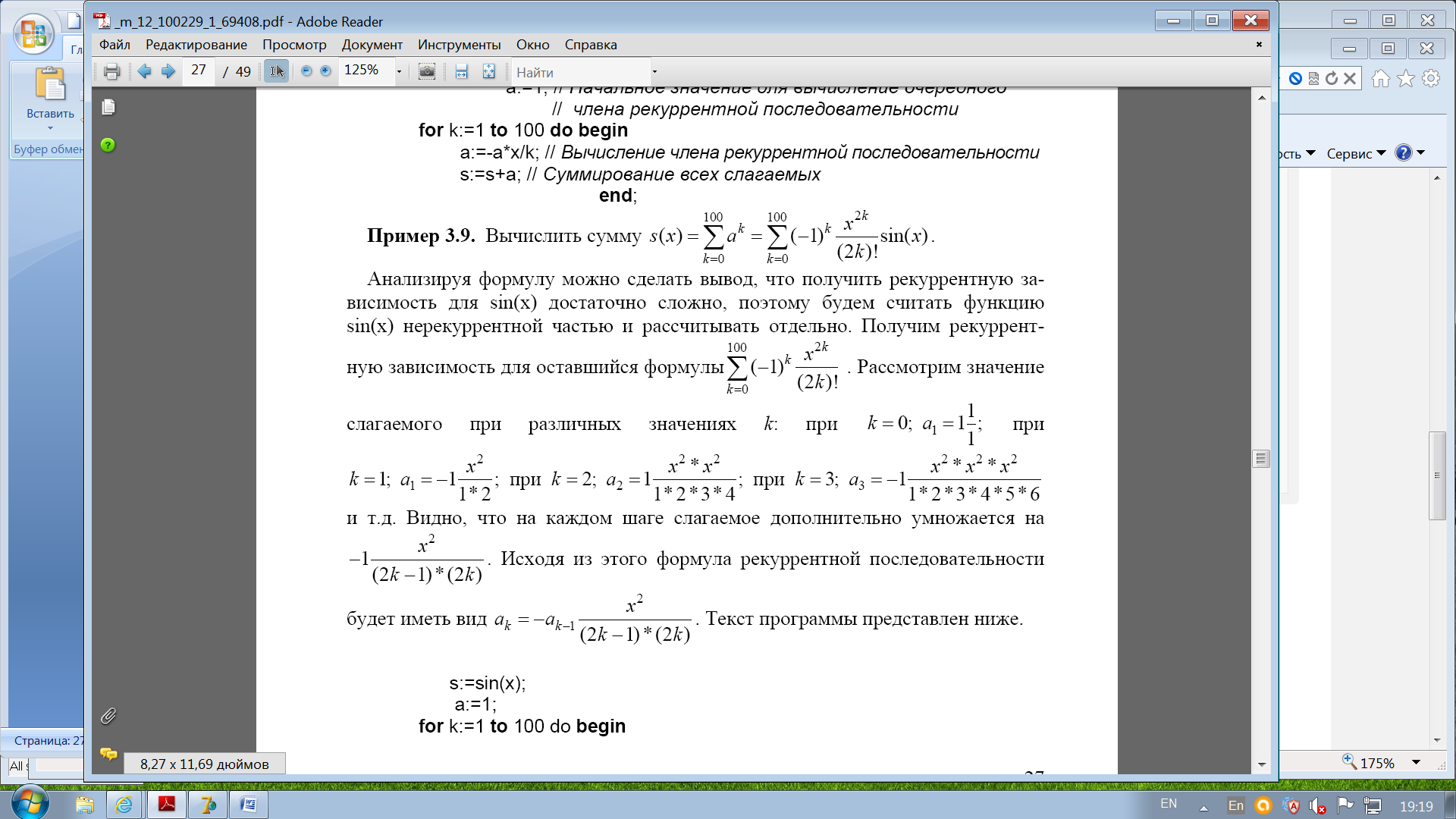Open the Справка menu

tap(591, 45)
